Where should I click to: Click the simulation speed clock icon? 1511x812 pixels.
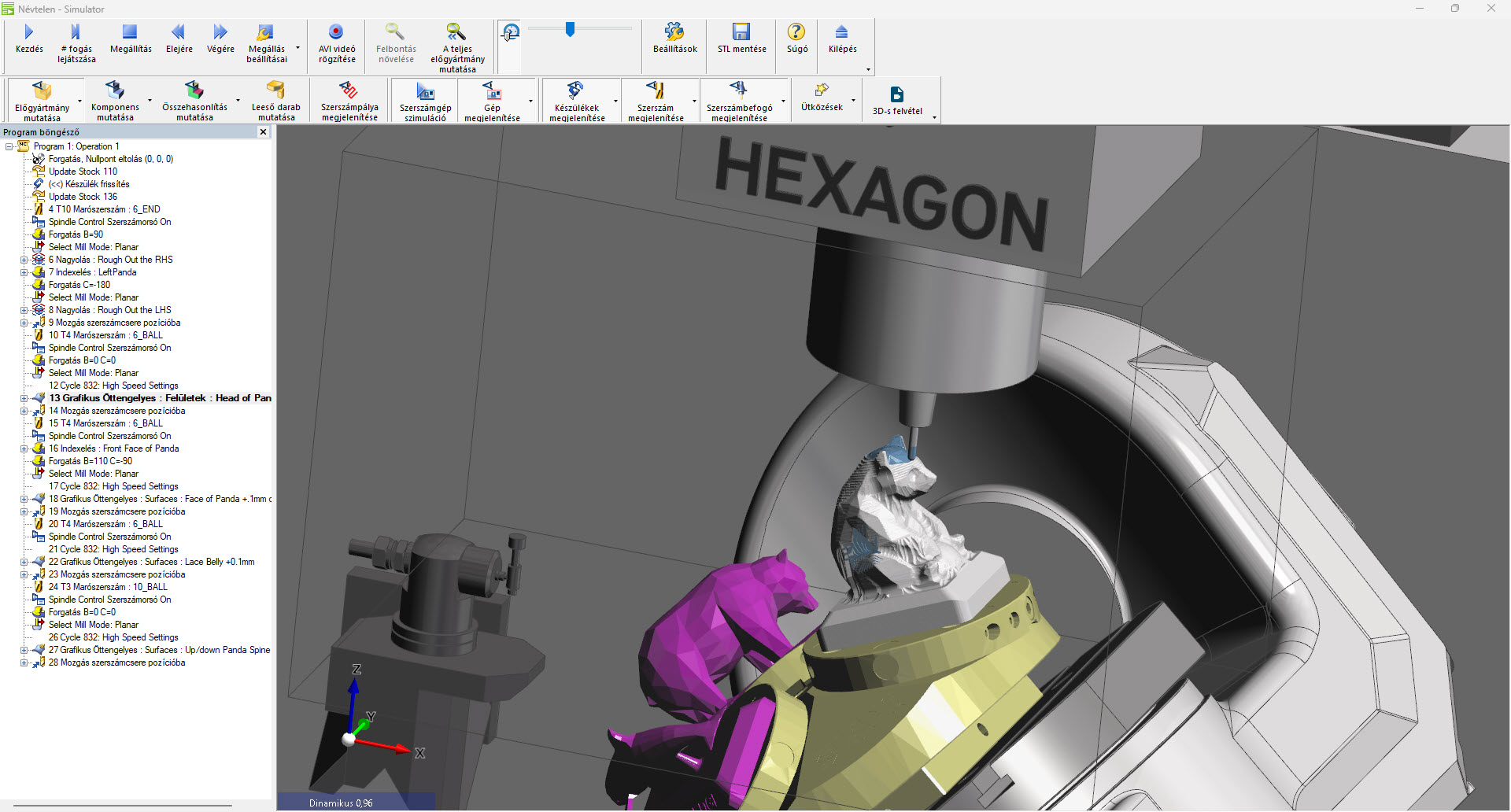coord(510,32)
